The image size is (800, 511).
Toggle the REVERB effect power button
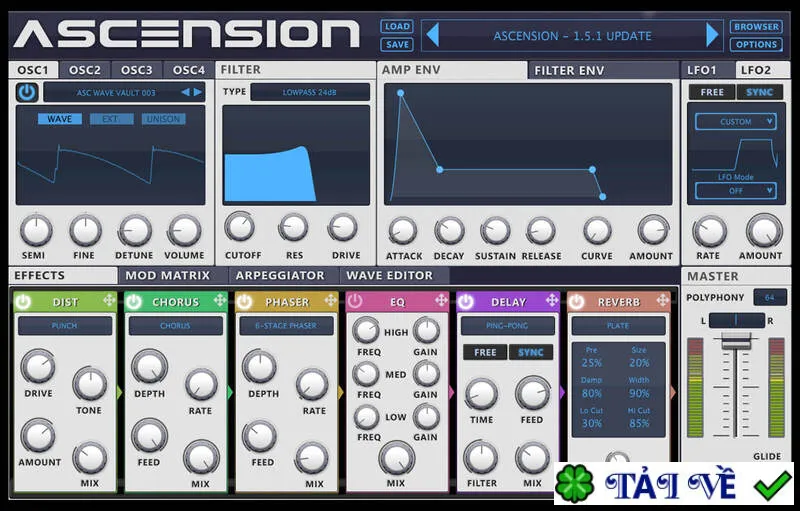(577, 302)
